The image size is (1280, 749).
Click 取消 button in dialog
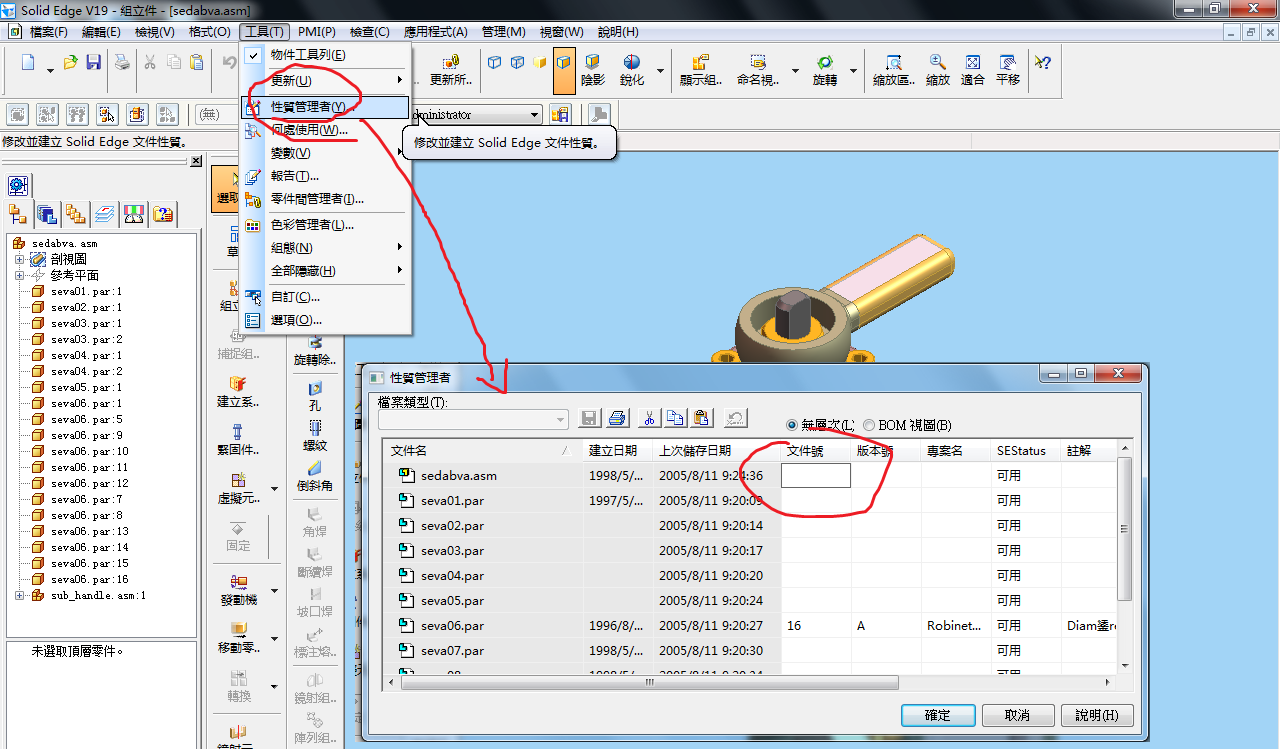(x=1018, y=715)
